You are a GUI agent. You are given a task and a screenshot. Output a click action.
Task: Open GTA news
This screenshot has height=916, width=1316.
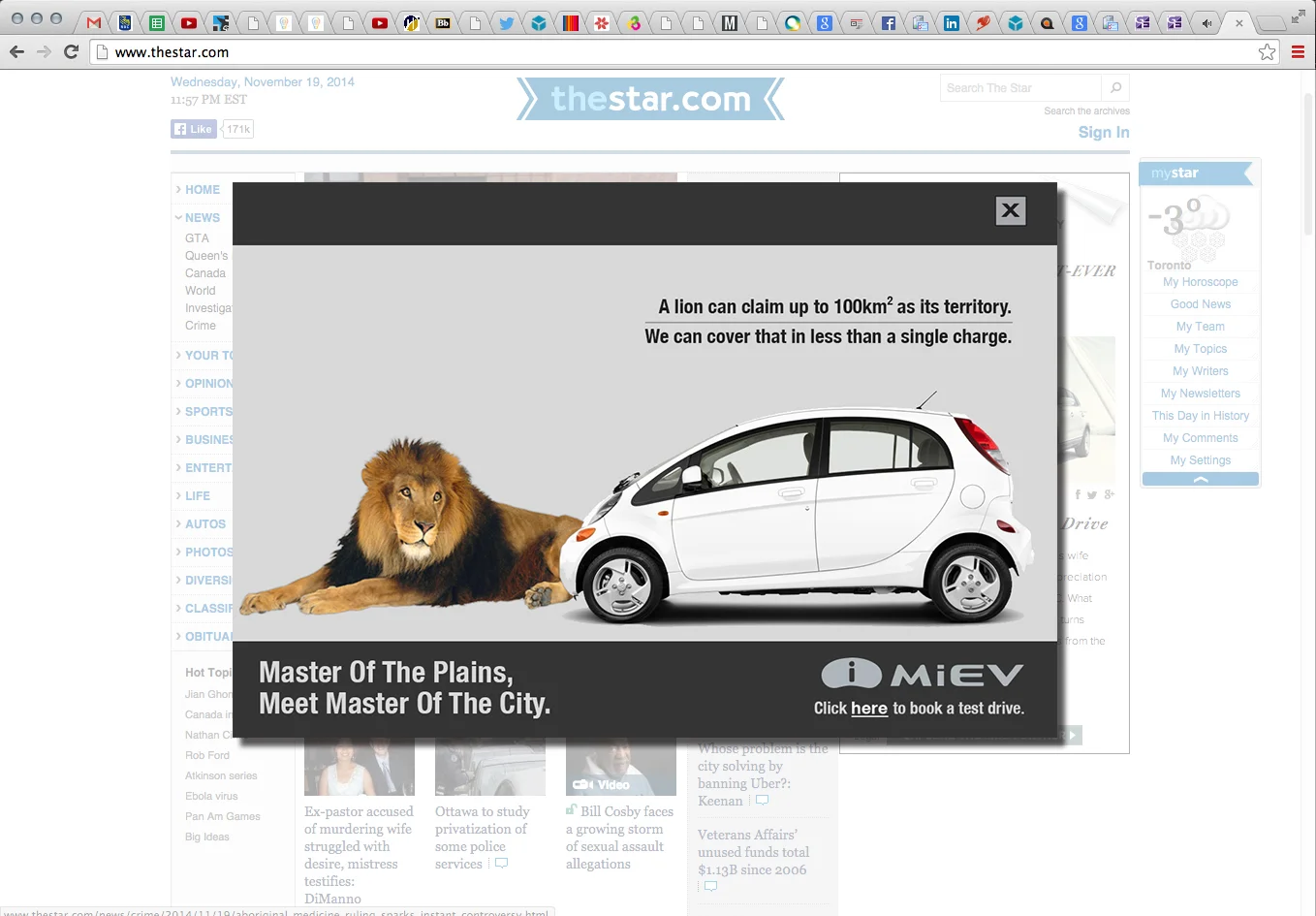coord(197,238)
